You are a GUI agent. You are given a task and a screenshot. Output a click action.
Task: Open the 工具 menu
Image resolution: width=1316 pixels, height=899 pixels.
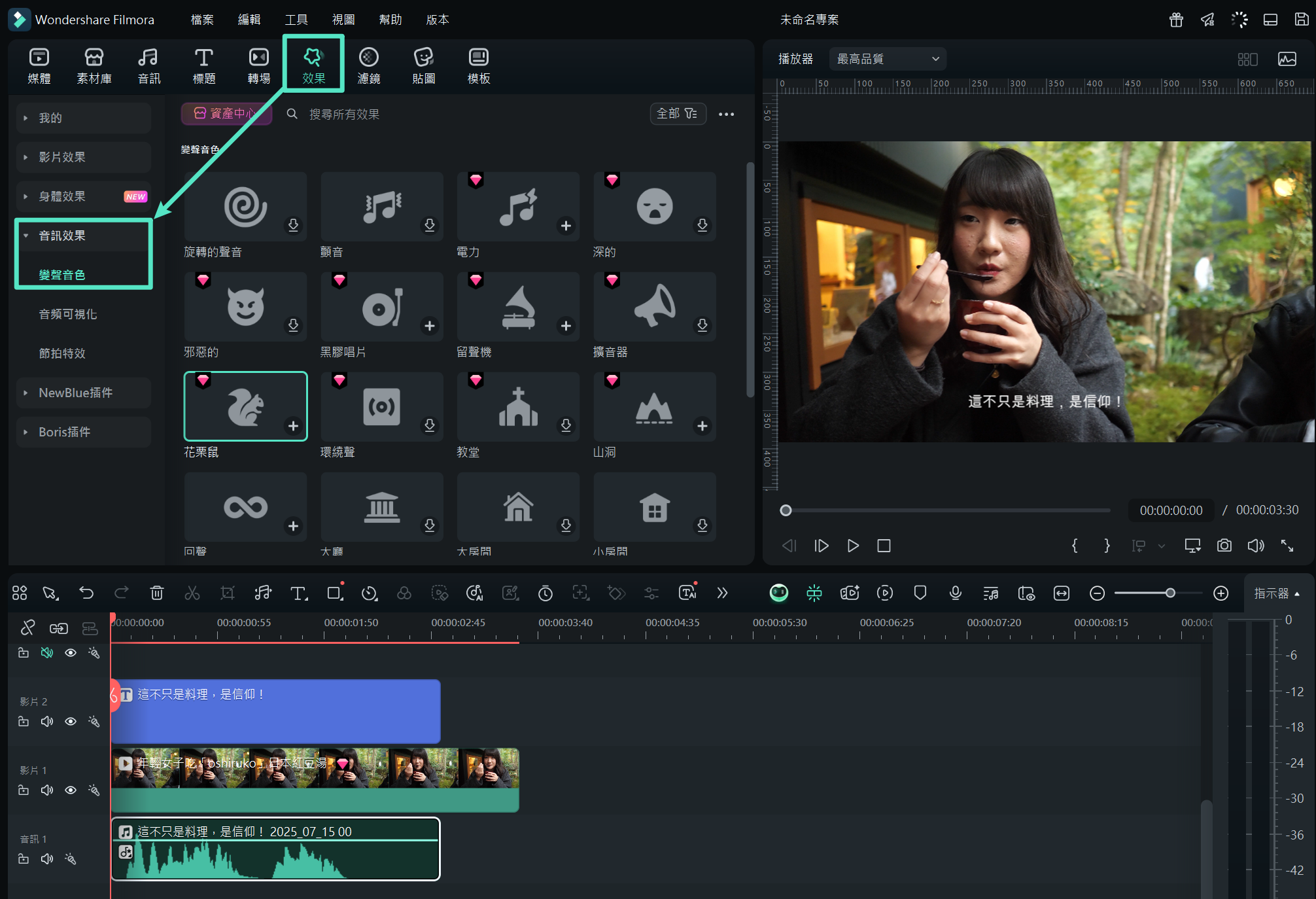pyautogui.click(x=296, y=20)
